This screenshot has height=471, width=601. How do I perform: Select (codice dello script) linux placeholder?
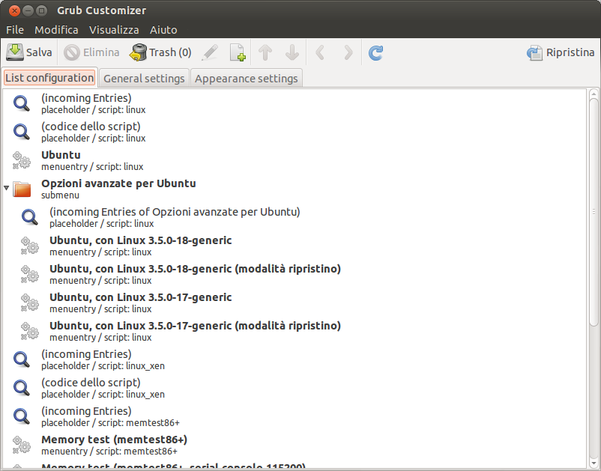pyautogui.click(x=294, y=131)
